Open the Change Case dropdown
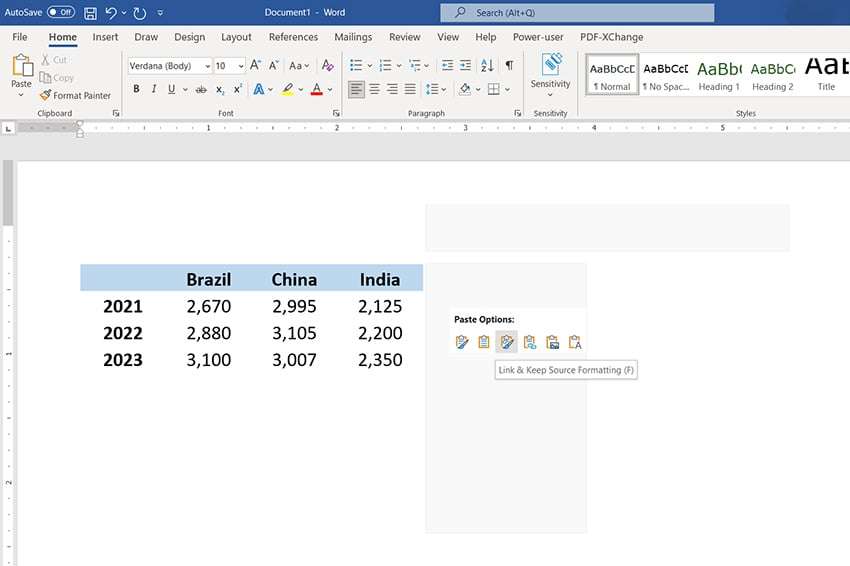The image size is (850, 566). tap(299, 66)
